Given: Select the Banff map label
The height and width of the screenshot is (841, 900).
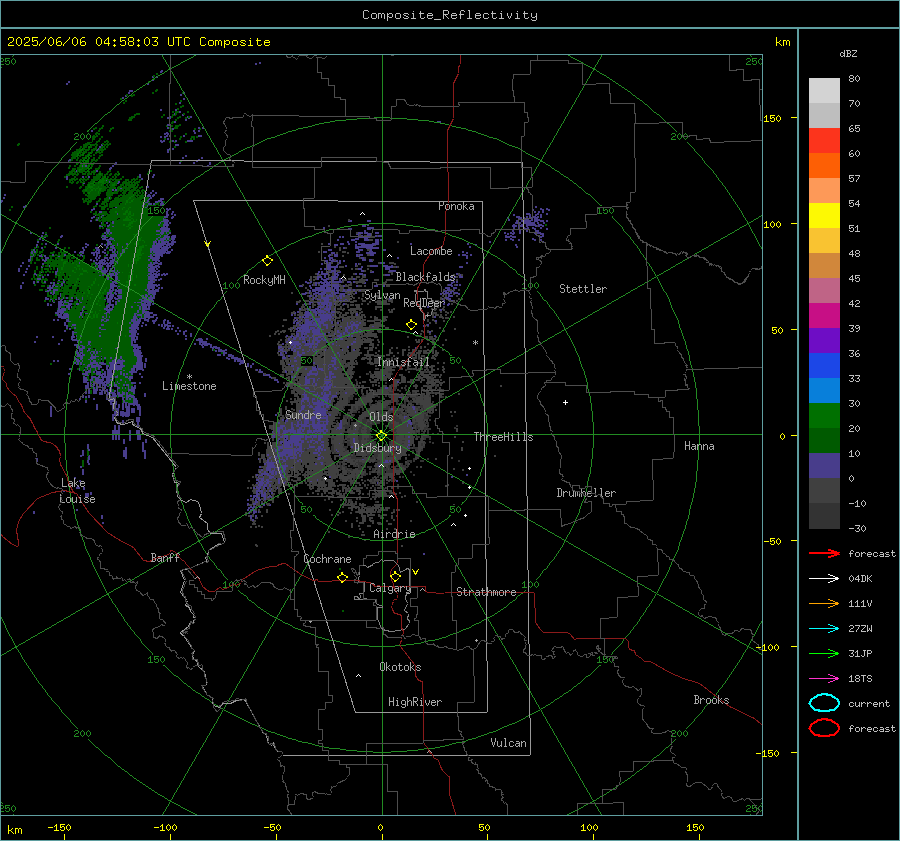Looking at the screenshot, I should [165, 557].
